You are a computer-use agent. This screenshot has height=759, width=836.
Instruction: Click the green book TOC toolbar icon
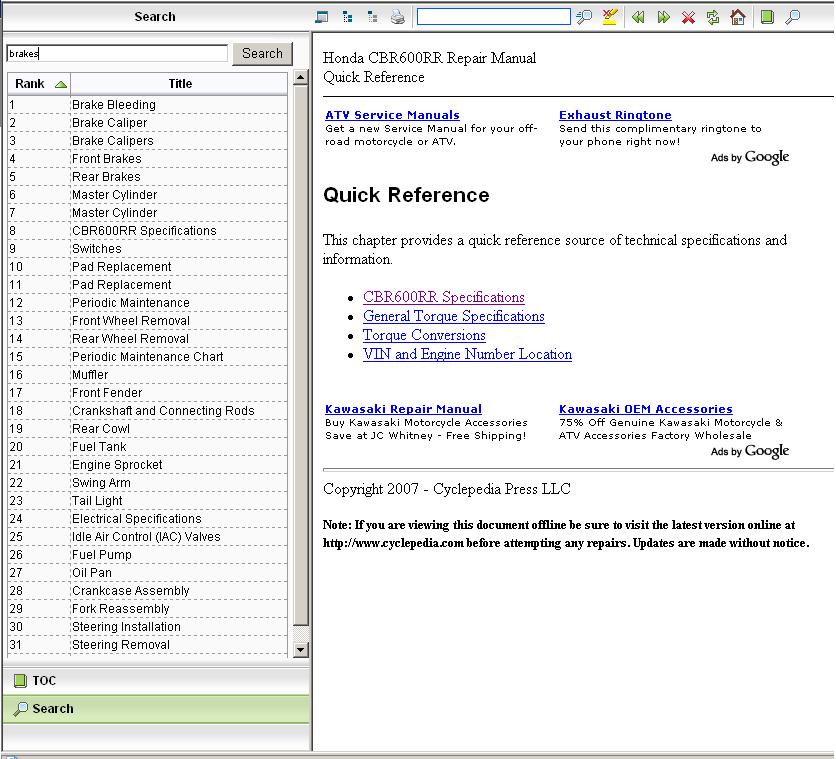click(x=767, y=17)
